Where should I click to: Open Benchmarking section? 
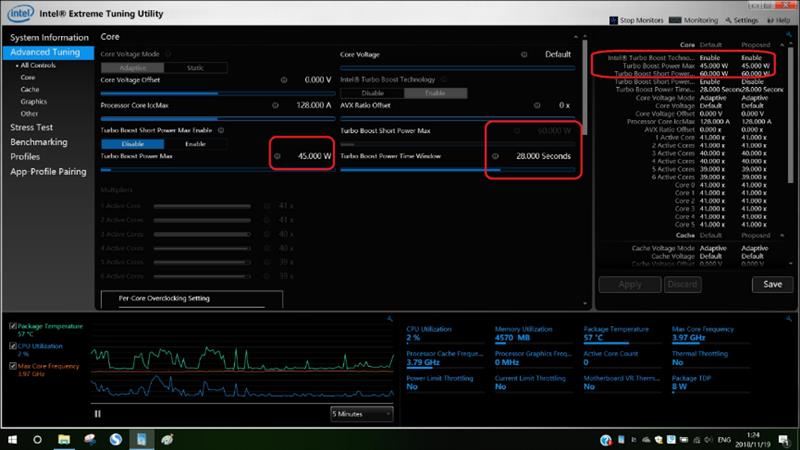[39, 142]
